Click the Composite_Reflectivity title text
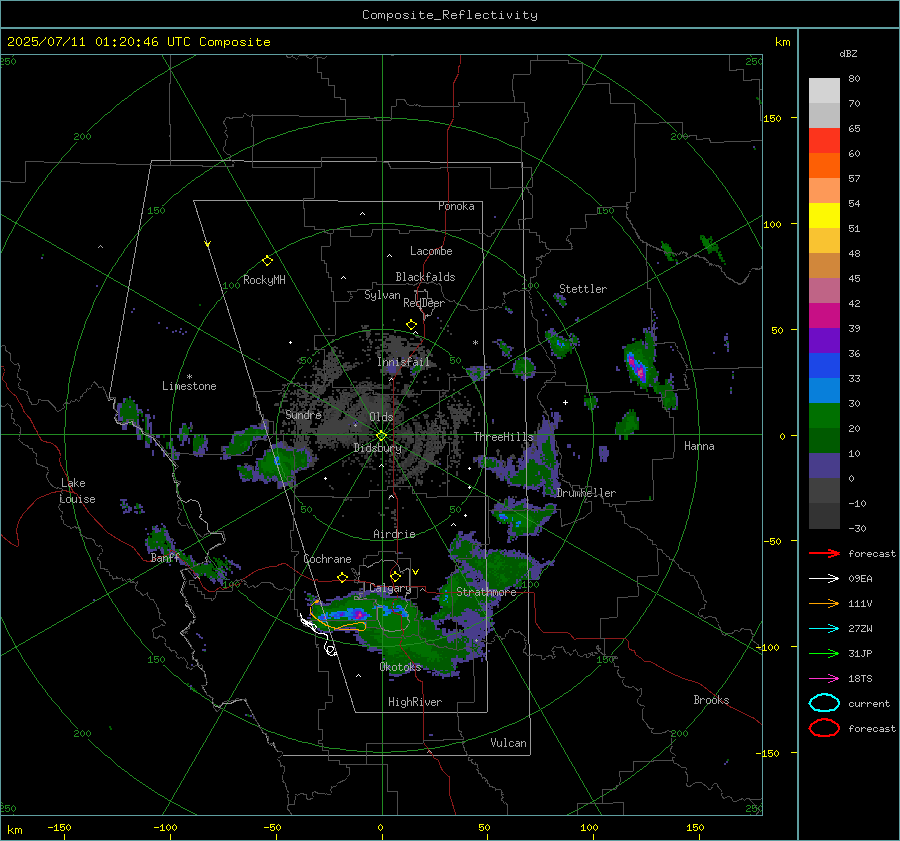The image size is (900, 841). [450, 15]
